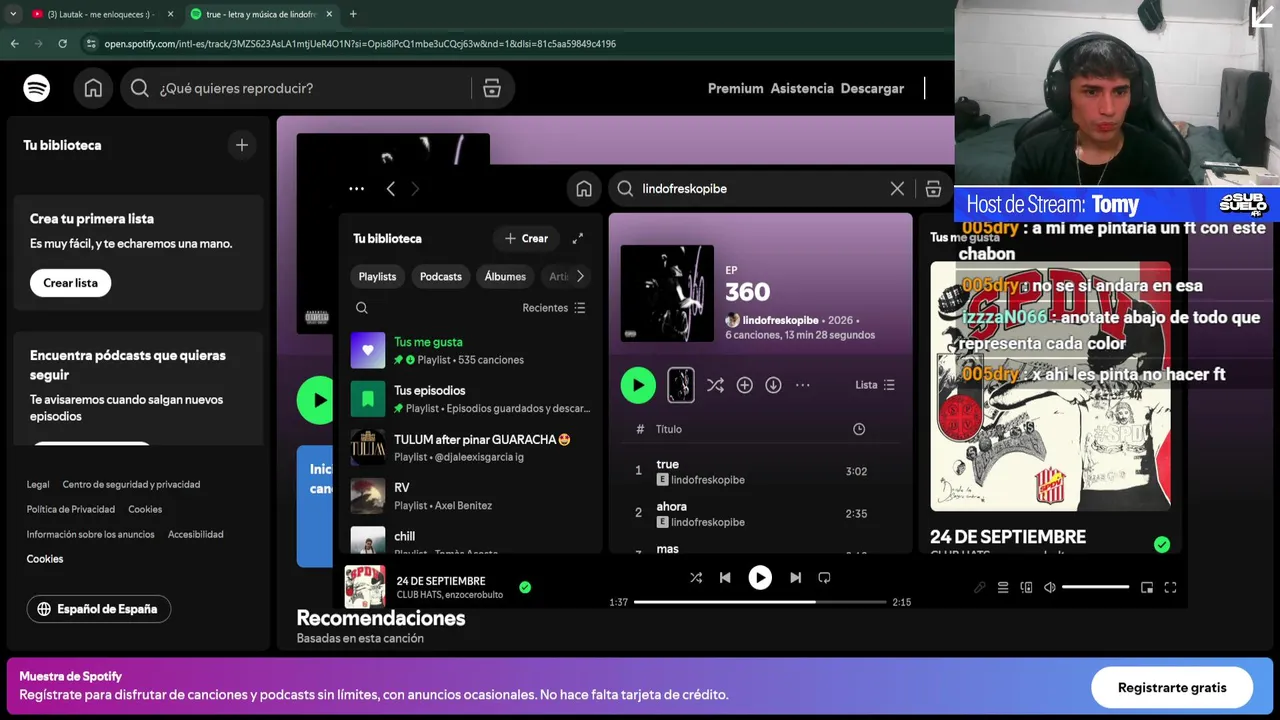Expand library panel to full view
Viewport: 1280px width, 720px height.
pyautogui.click(x=577, y=238)
